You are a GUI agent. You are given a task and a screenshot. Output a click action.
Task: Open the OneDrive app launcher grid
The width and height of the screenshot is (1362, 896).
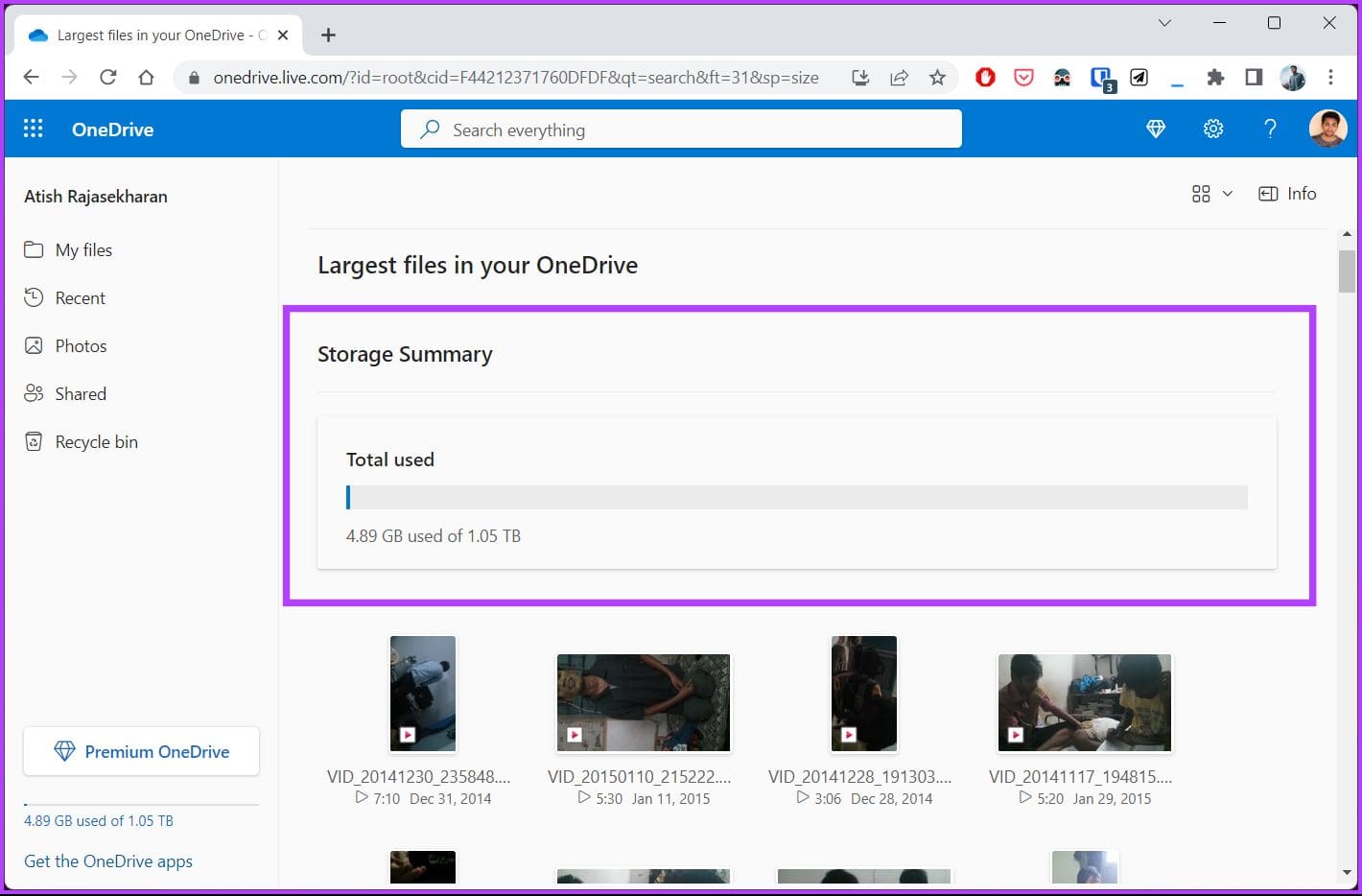pyautogui.click(x=33, y=128)
